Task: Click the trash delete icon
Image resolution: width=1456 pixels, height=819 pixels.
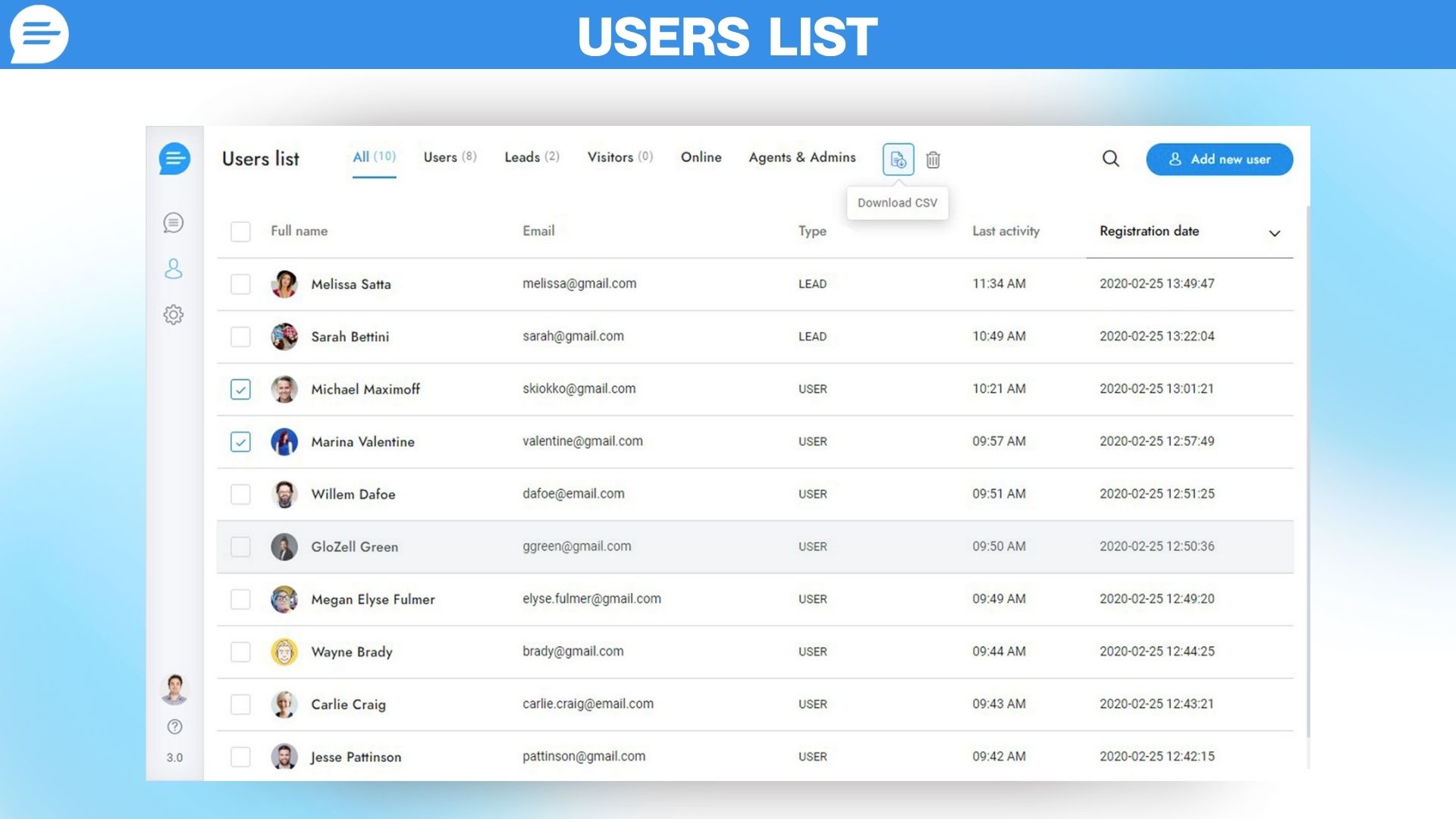Action: pos(933,160)
